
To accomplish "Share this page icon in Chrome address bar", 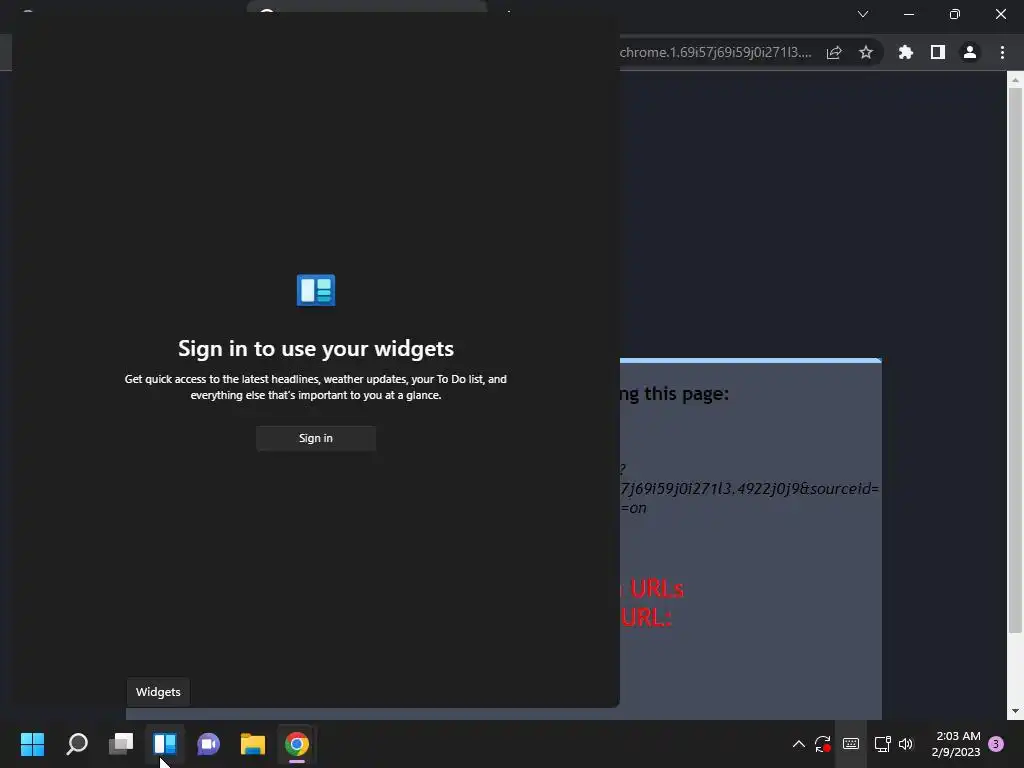I will click(834, 52).
